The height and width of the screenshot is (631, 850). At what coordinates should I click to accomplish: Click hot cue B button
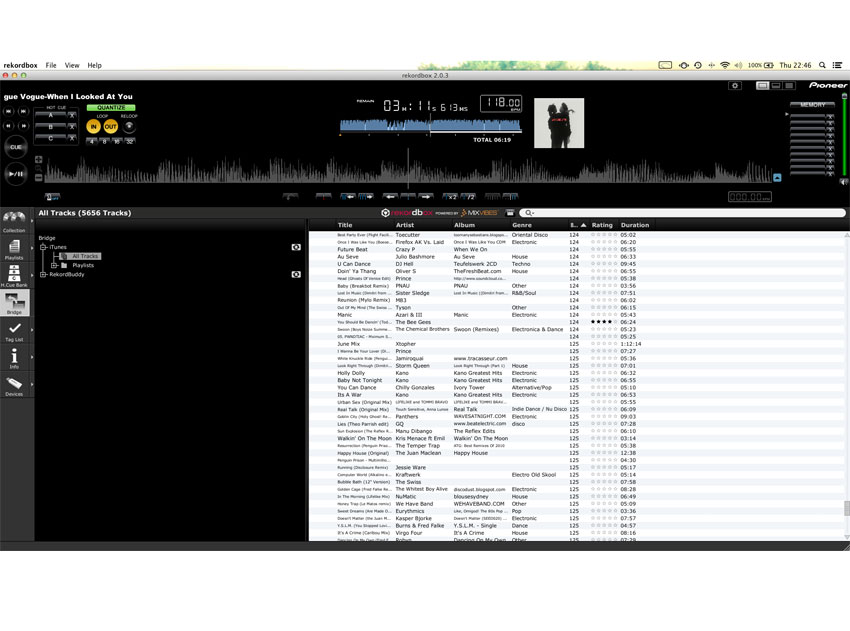point(51,127)
